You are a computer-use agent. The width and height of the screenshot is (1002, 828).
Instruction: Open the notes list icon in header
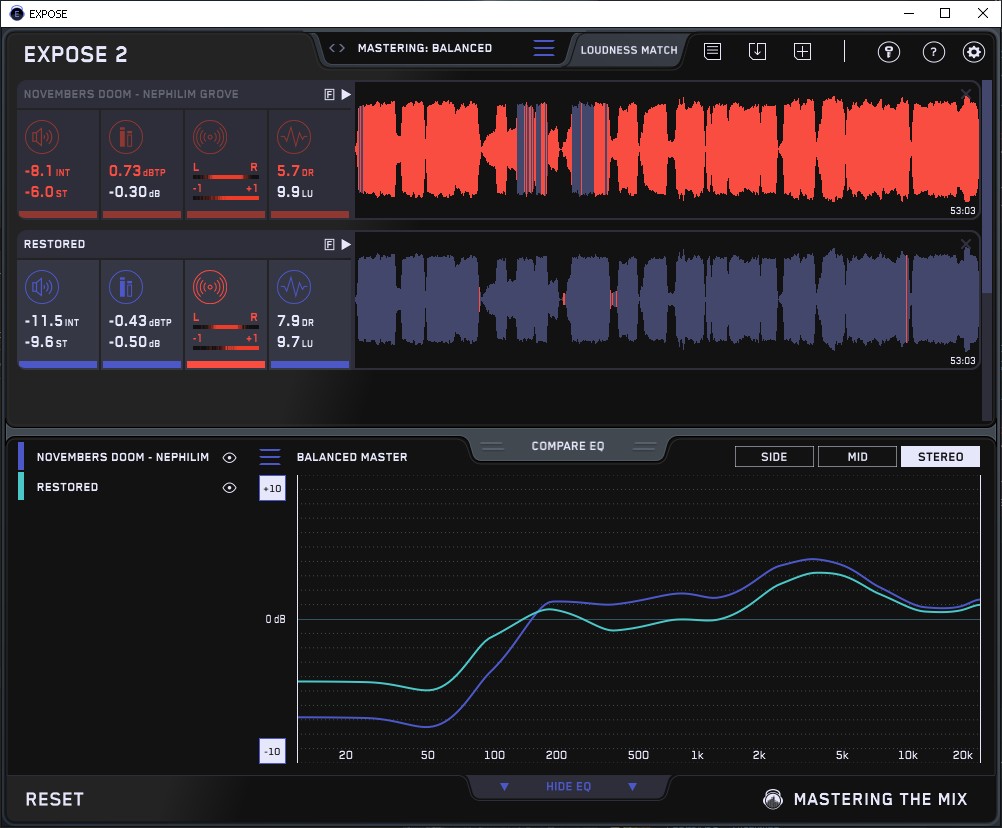(713, 51)
